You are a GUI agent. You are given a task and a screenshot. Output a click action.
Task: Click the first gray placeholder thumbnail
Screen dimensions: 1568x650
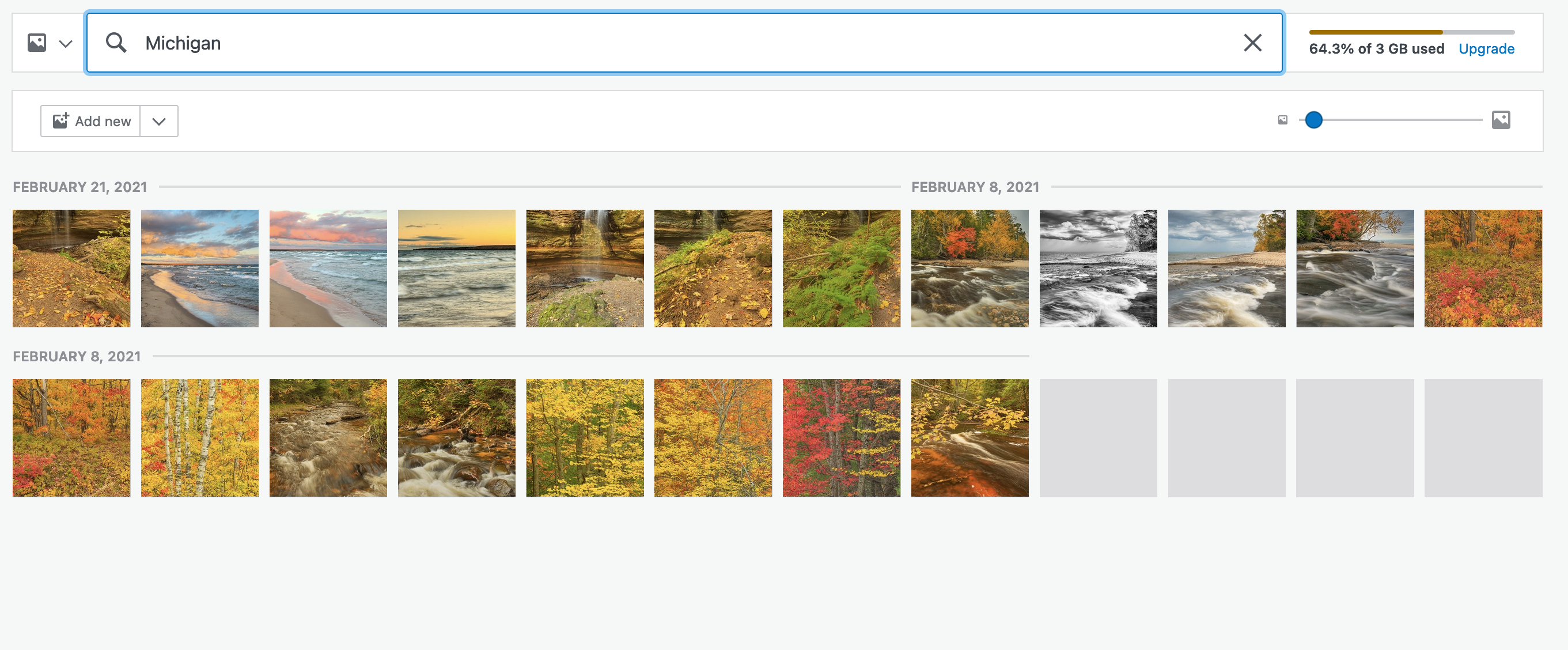(1097, 437)
